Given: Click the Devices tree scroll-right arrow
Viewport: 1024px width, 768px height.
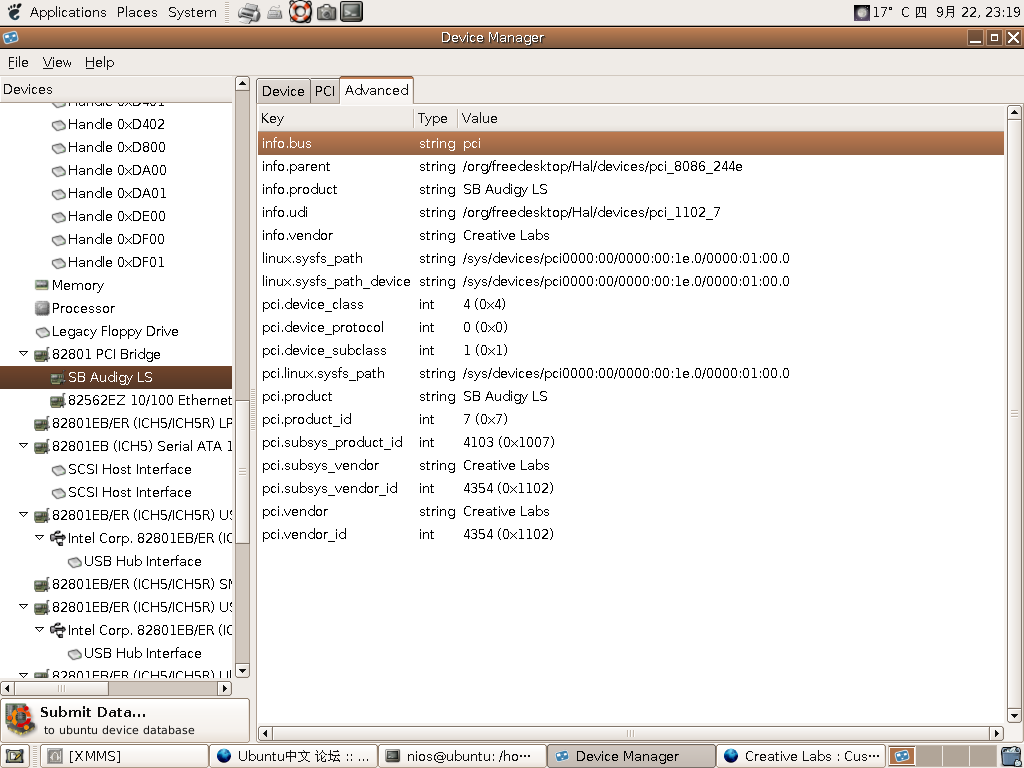Looking at the screenshot, I should pyautogui.click(x=225, y=688).
